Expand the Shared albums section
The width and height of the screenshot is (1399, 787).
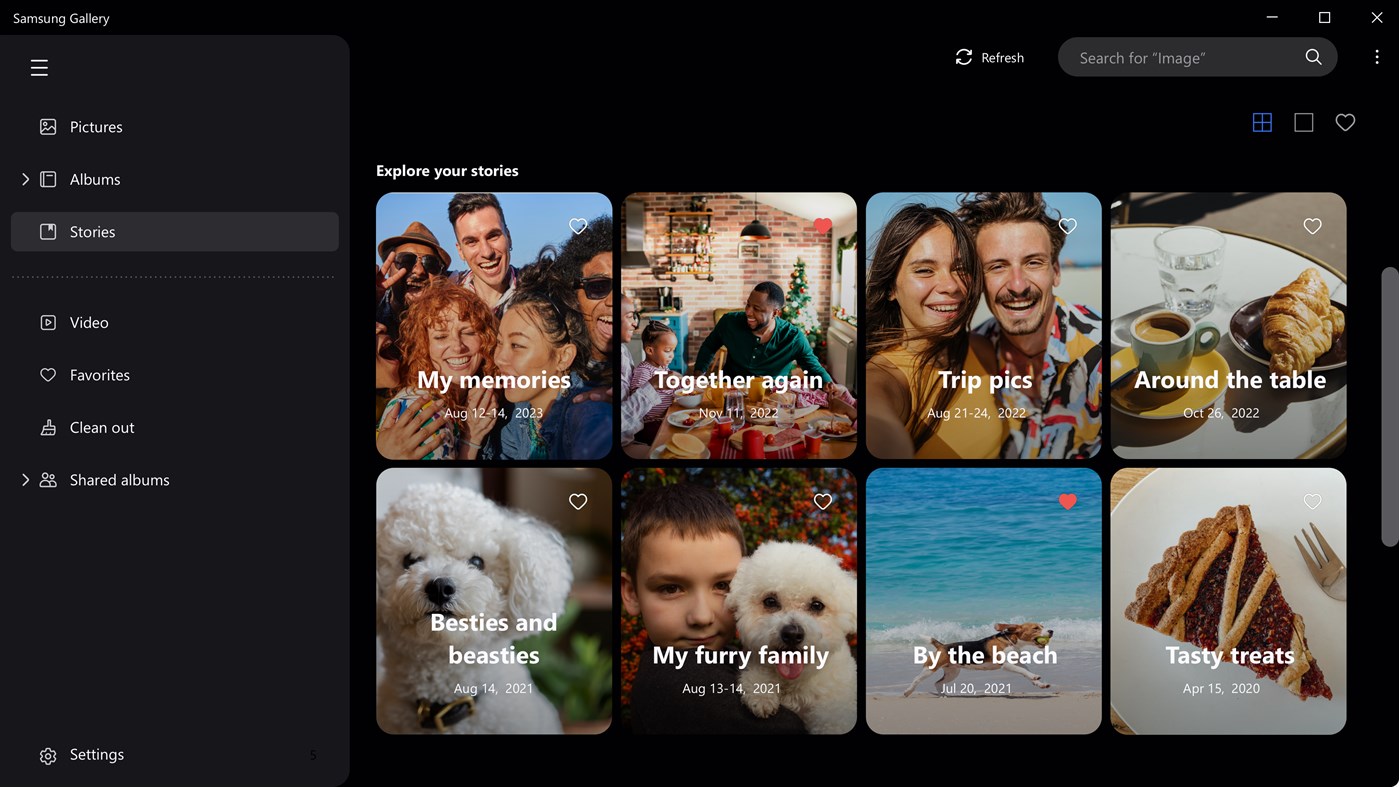click(x=25, y=479)
